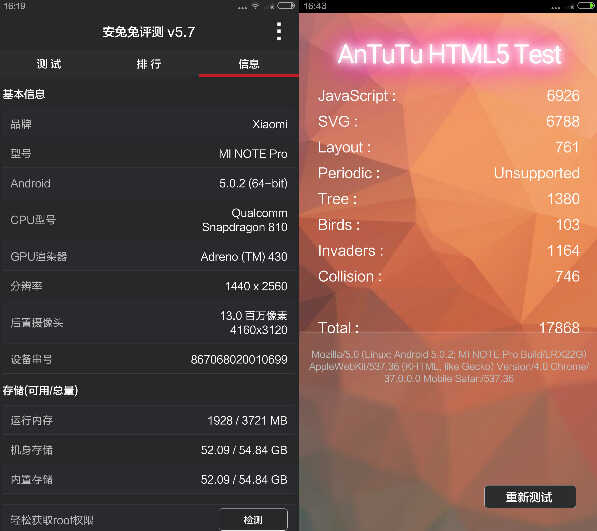Select the Invaders score 1164
Screen dimensions: 597x531
pos(563,250)
